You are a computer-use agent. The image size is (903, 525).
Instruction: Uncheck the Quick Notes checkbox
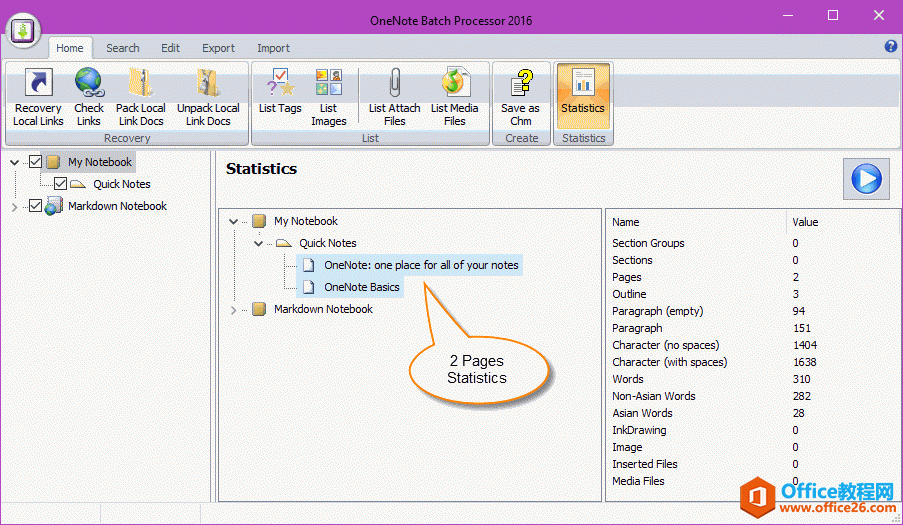(60, 184)
